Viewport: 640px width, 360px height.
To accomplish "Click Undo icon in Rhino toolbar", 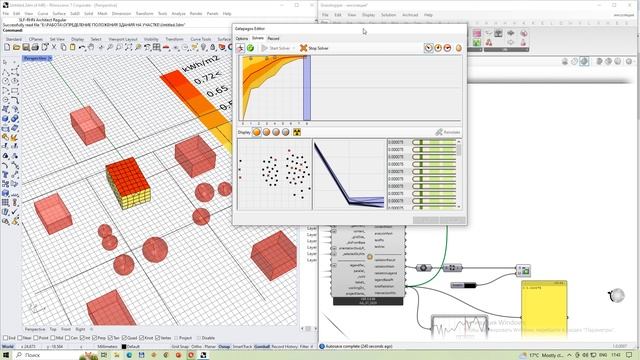I will [82, 47].
